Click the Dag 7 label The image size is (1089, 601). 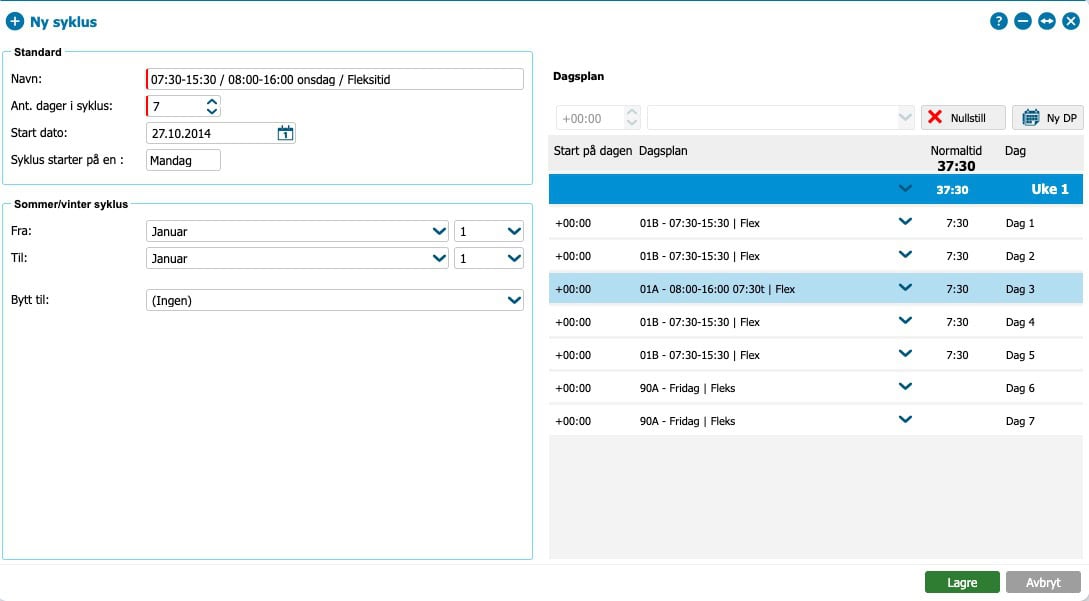coord(1020,421)
